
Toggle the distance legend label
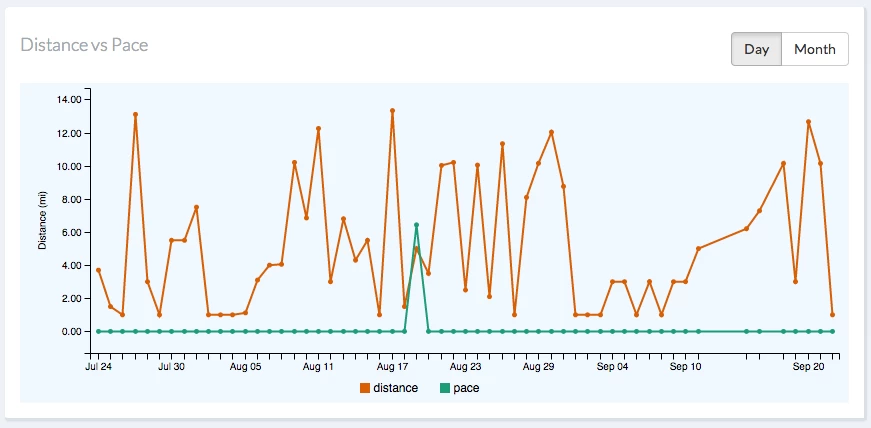coord(396,388)
